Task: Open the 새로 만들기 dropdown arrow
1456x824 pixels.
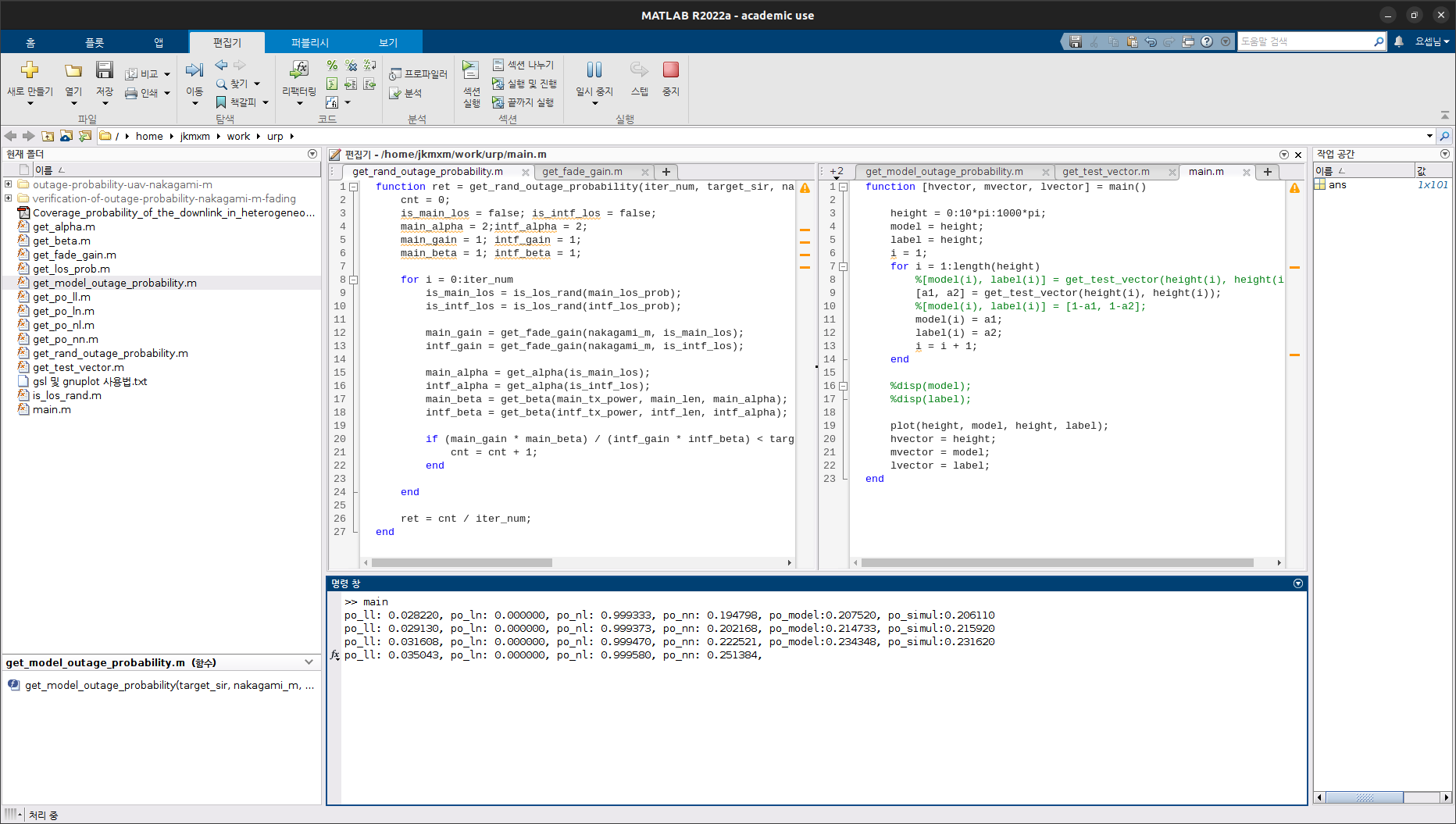Action: pyautogui.click(x=29, y=102)
